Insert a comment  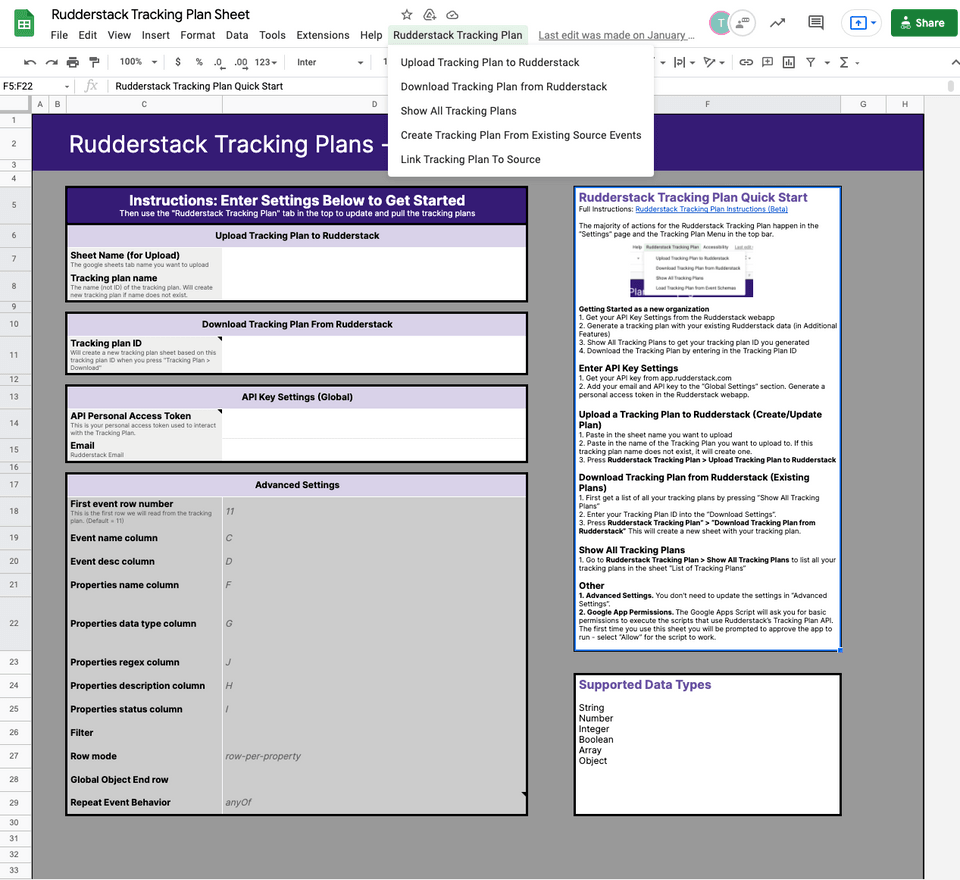click(767, 62)
